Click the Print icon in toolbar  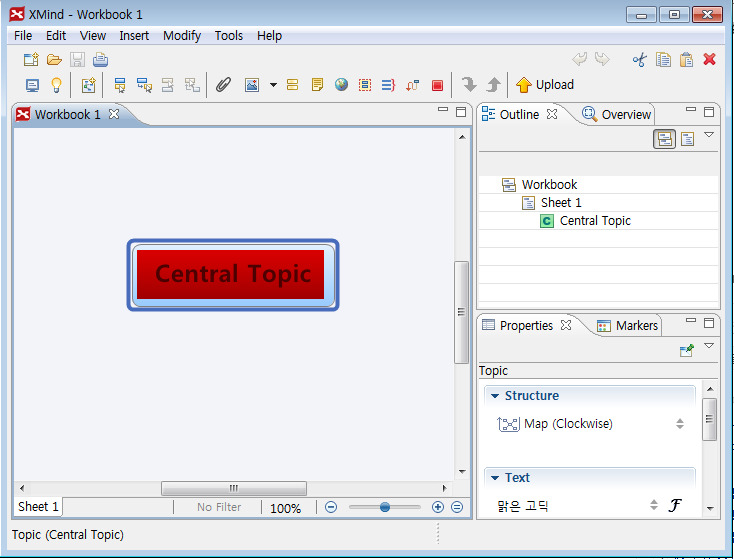[100, 60]
